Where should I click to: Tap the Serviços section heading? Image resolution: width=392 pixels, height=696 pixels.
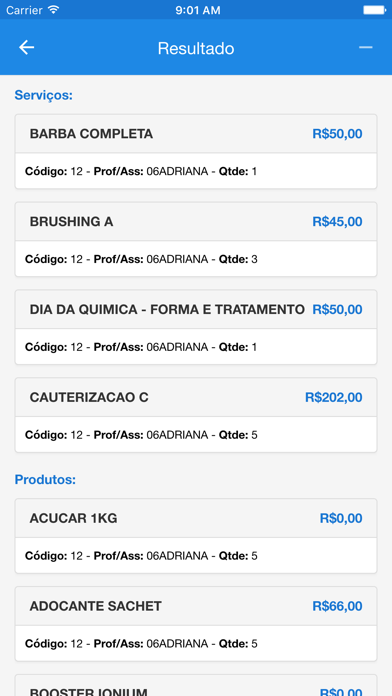pos(44,95)
